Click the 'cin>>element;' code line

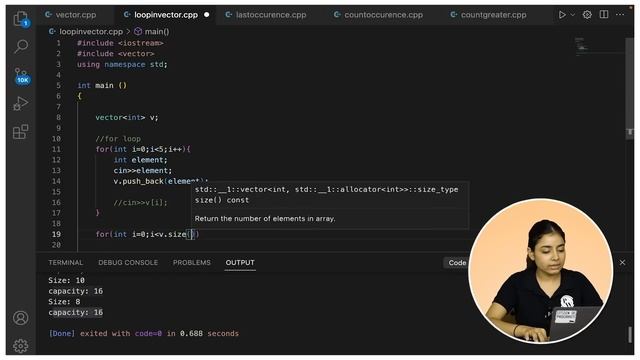[143, 171]
